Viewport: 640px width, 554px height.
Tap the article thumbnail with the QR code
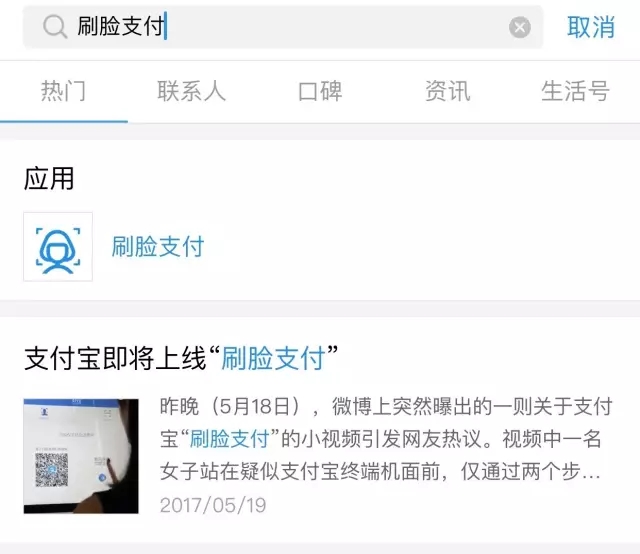tap(81, 456)
